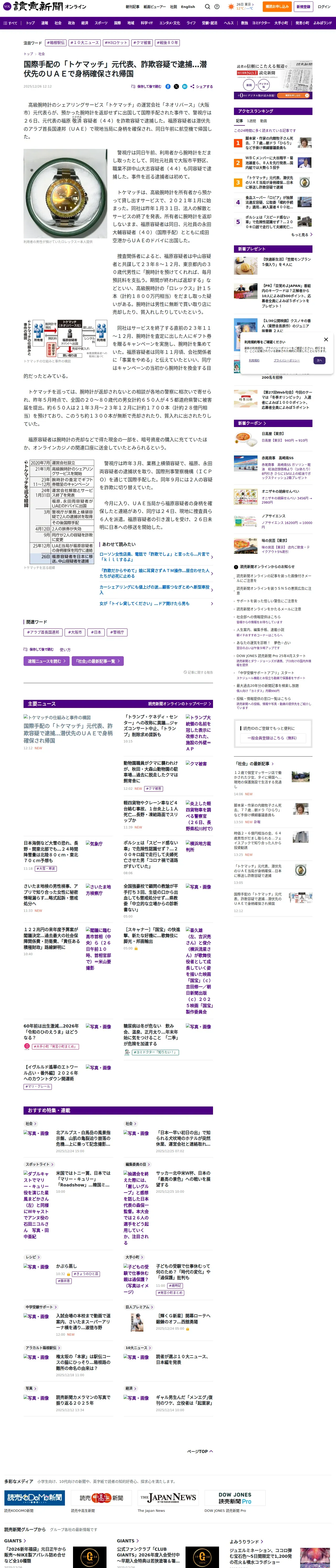Open the 笠間モンブラン present thumbnail
The height and width of the screenshot is (1568, 336).
pyautogui.click(x=246, y=266)
